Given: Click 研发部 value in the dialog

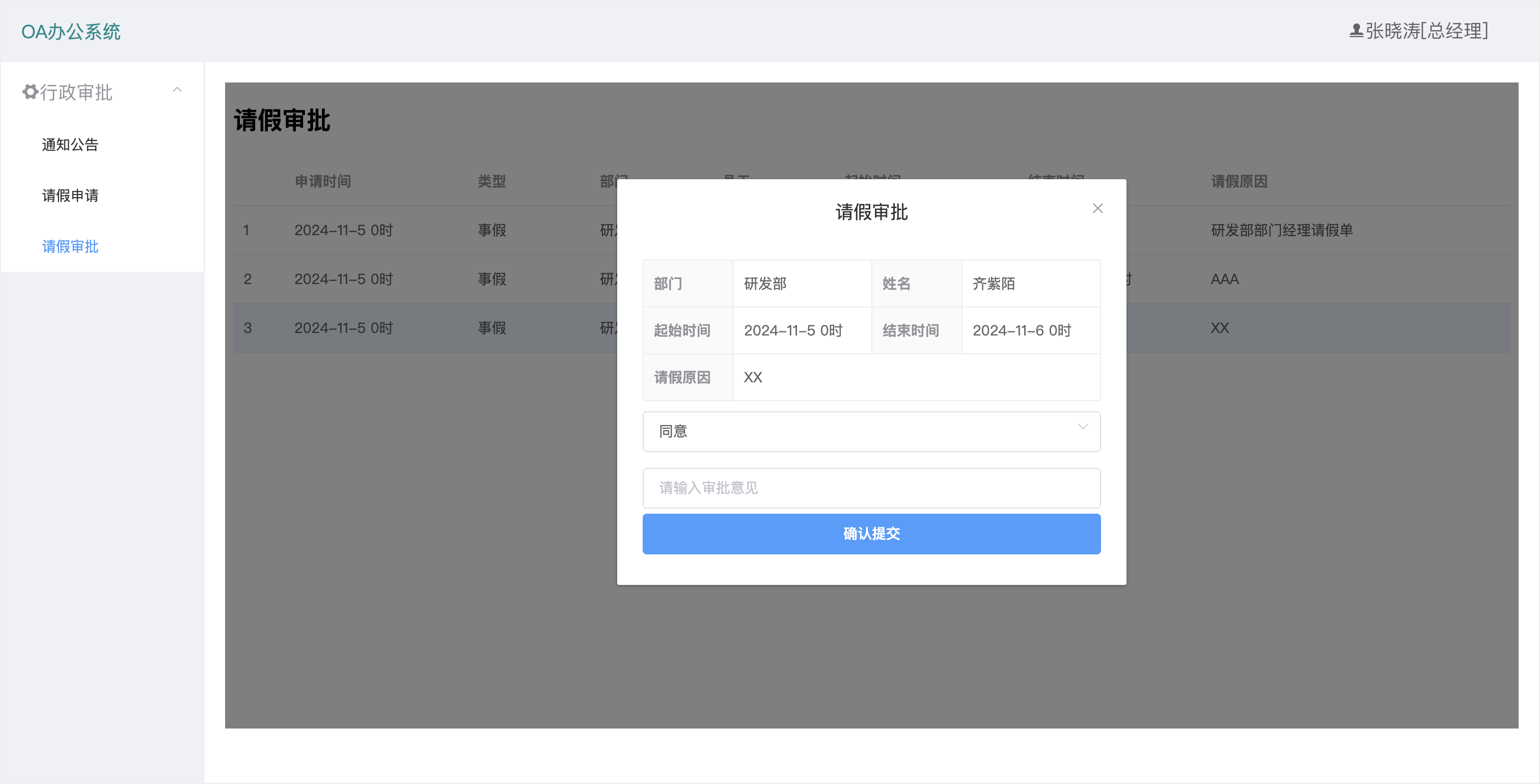Looking at the screenshot, I should coord(764,283).
